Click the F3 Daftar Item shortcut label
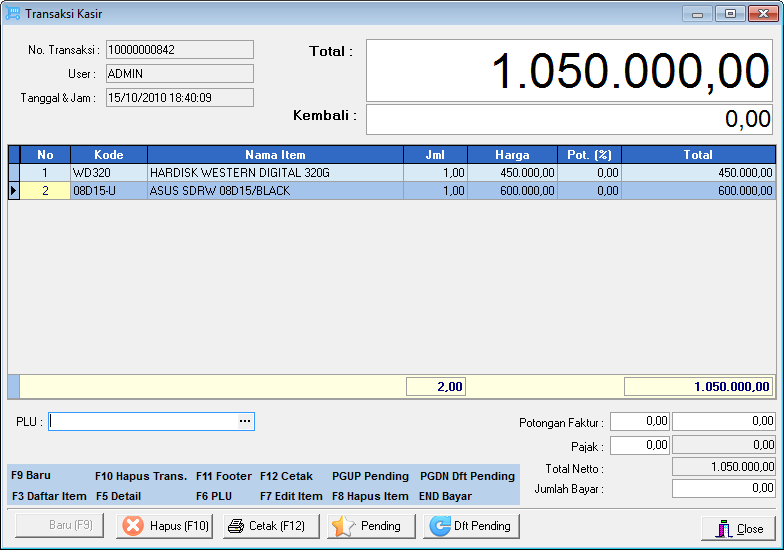Viewport: 784px width, 550px height. pos(49,496)
